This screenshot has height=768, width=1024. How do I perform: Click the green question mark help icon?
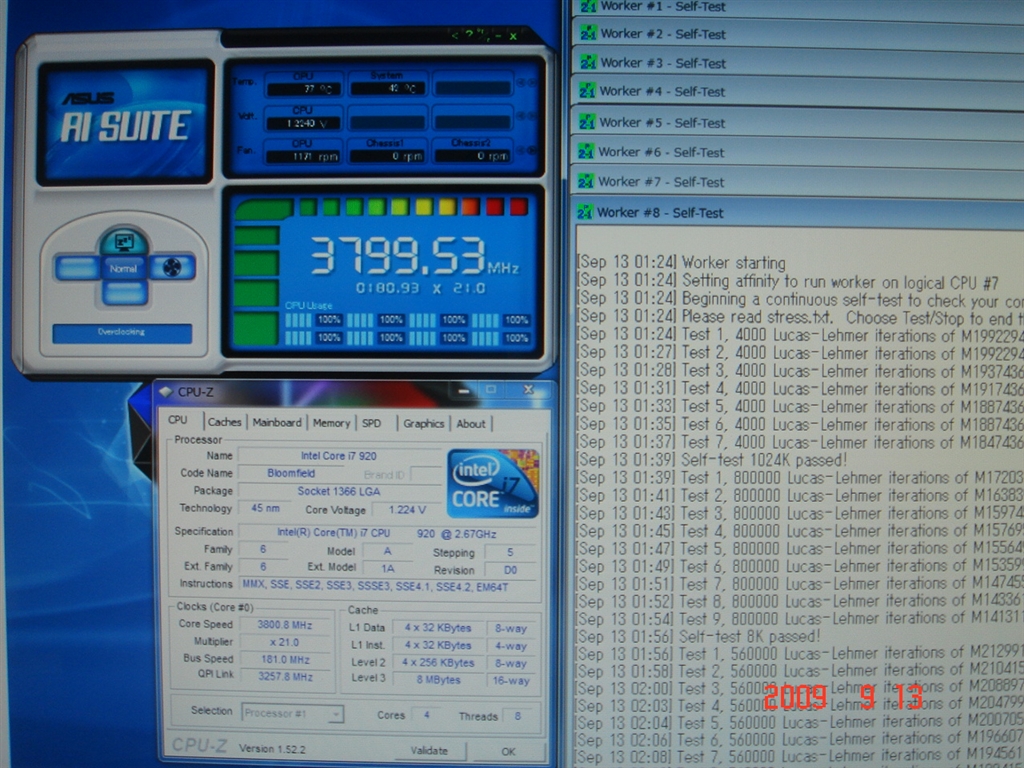click(x=468, y=35)
